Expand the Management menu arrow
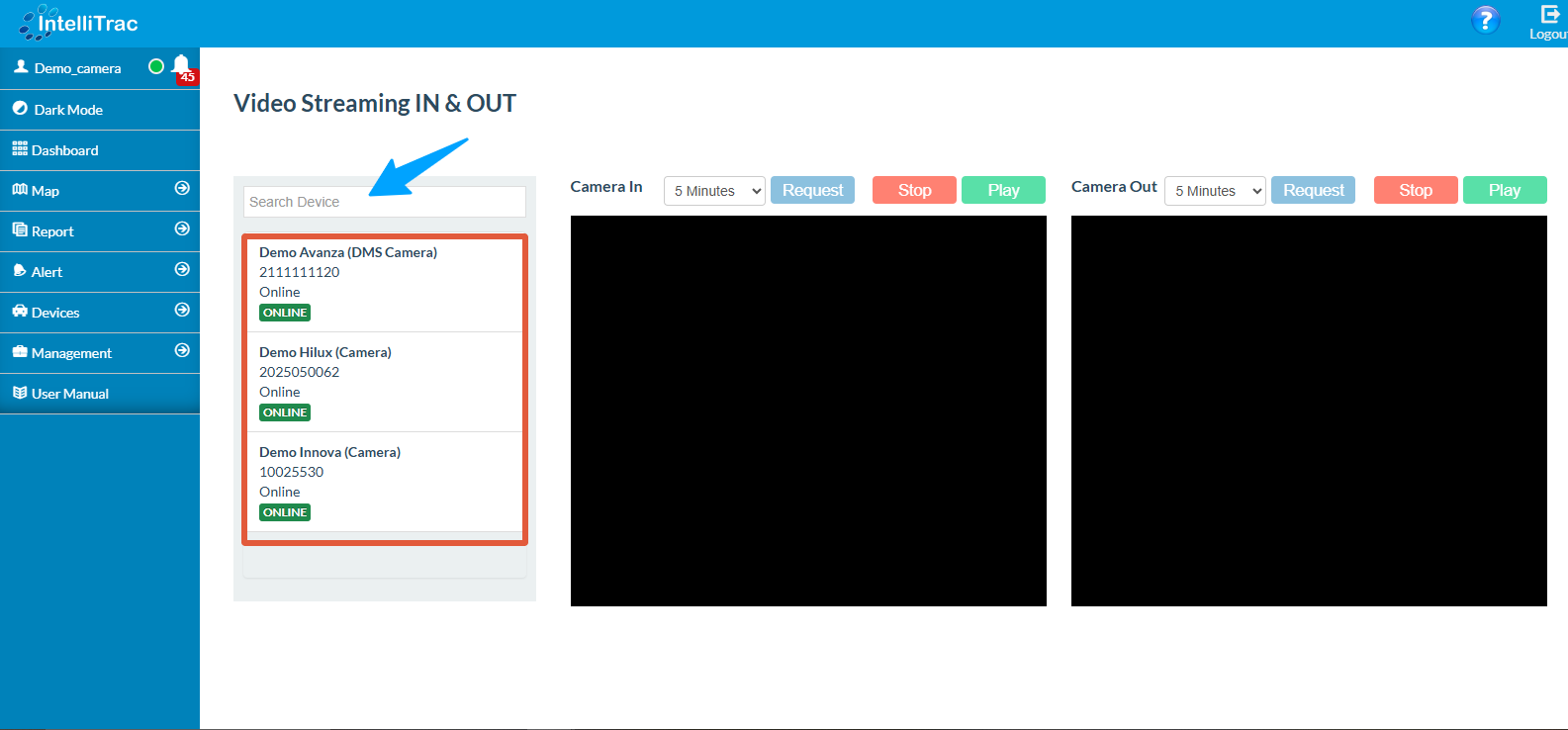The height and width of the screenshot is (730, 1568). coord(182,350)
